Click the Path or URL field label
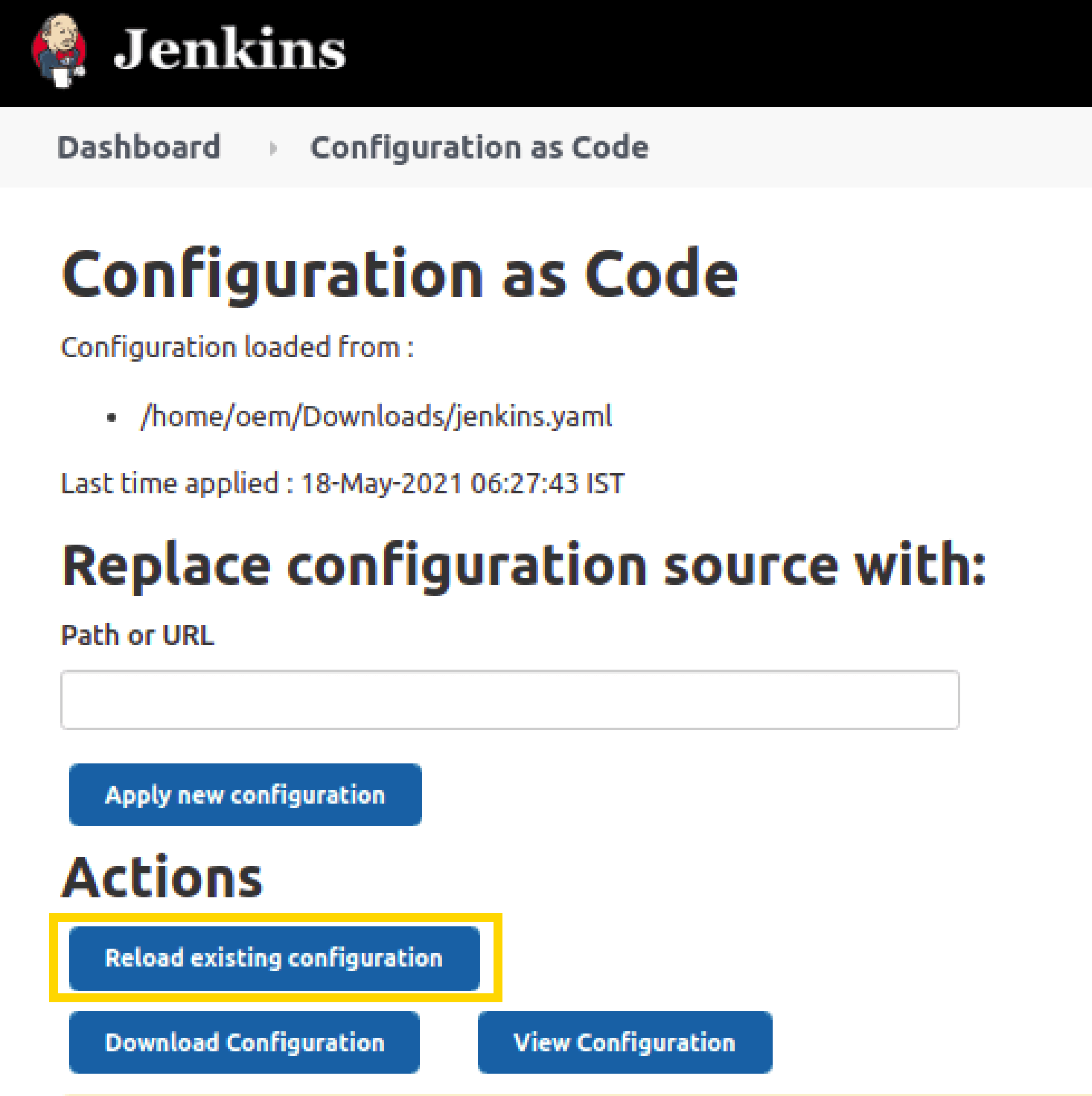1092x1096 pixels. coord(137,635)
